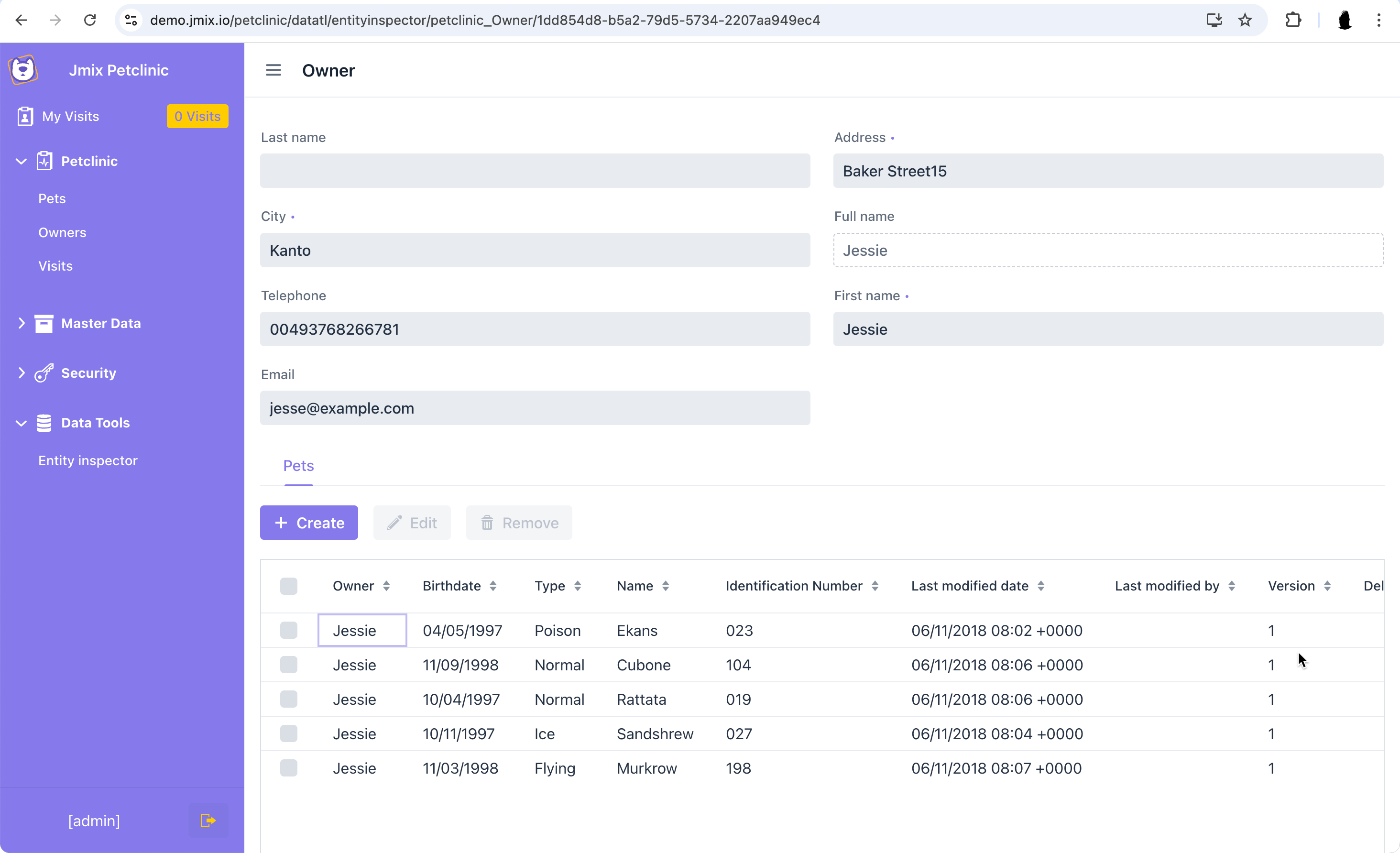Screen dimensions: 1400x853
Task: Open site information icon in address bar
Action: tap(131, 21)
